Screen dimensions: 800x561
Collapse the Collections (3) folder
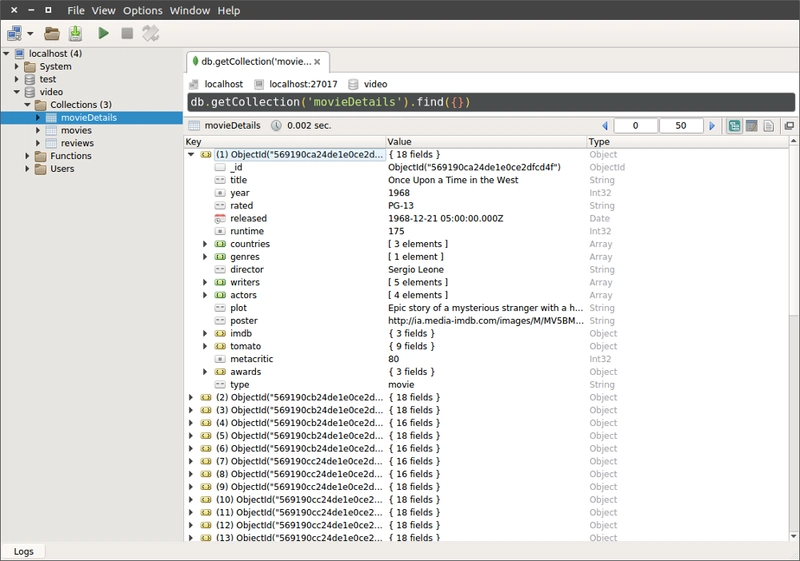coord(28,105)
